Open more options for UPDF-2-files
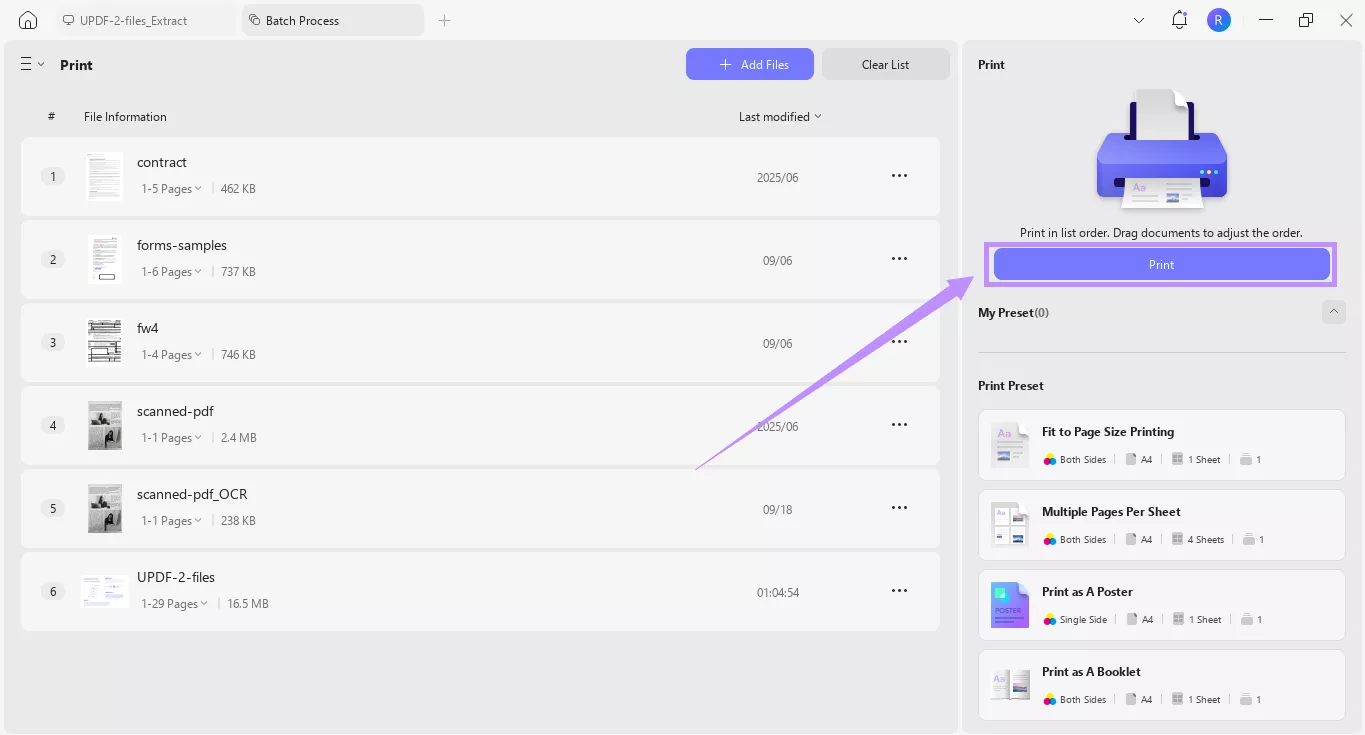The image size is (1365, 735). pyautogui.click(x=899, y=591)
